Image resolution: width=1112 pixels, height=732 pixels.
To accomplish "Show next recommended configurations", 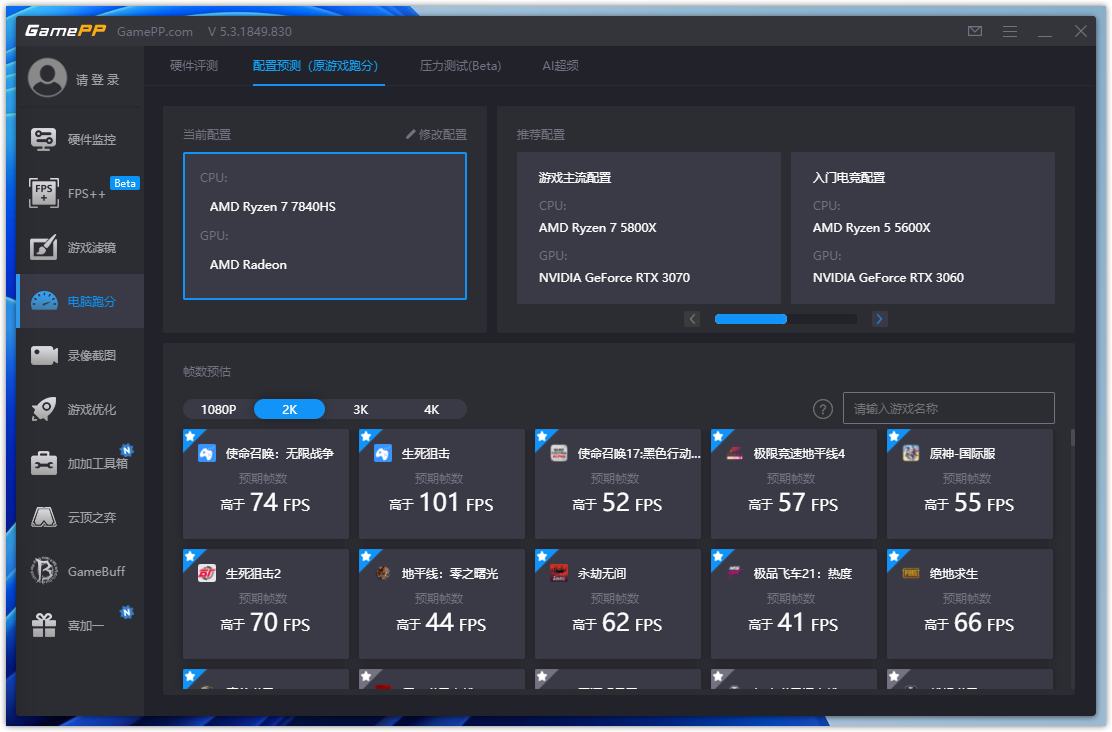I will (x=879, y=319).
